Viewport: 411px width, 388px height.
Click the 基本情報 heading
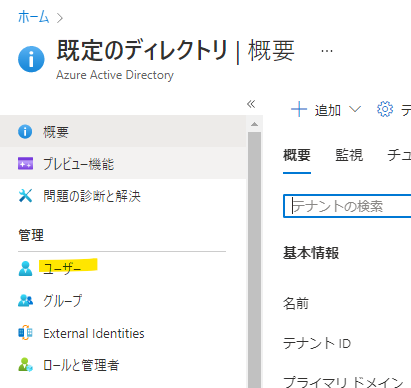pos(311,253)
